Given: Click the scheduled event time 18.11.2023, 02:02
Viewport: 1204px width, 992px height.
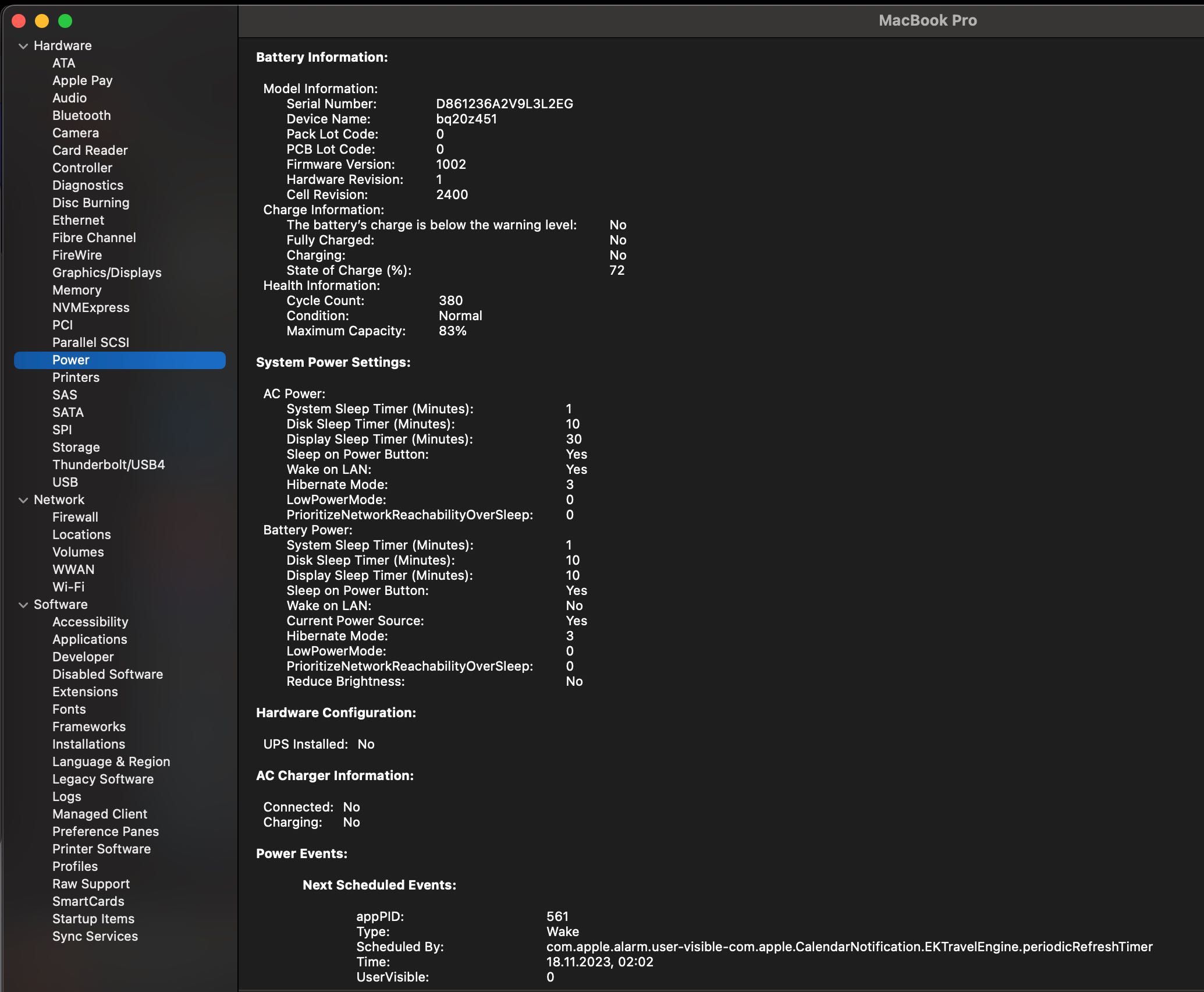Looking at the screenshot, I should (599, 962).
